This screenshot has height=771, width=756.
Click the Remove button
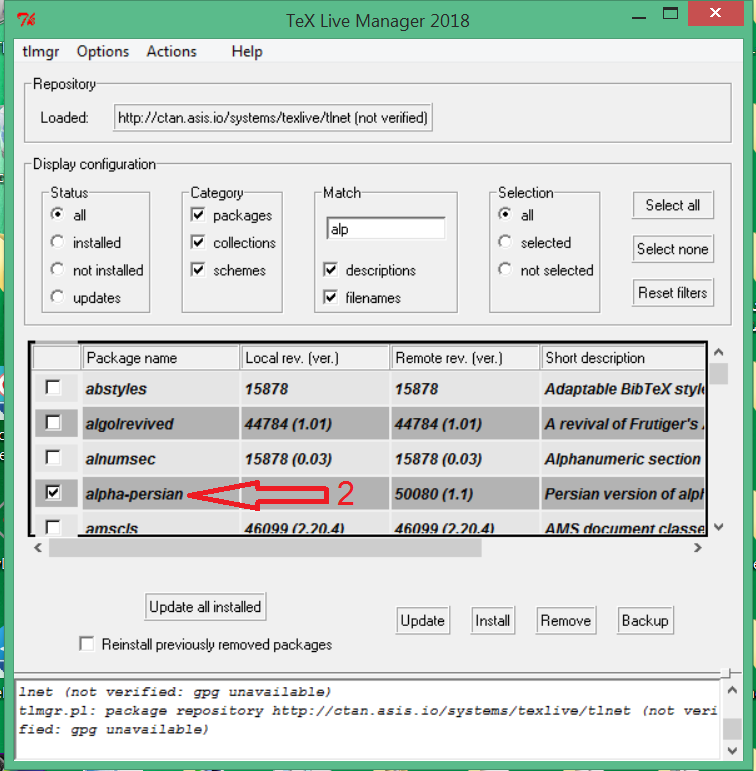coord(566,621)
